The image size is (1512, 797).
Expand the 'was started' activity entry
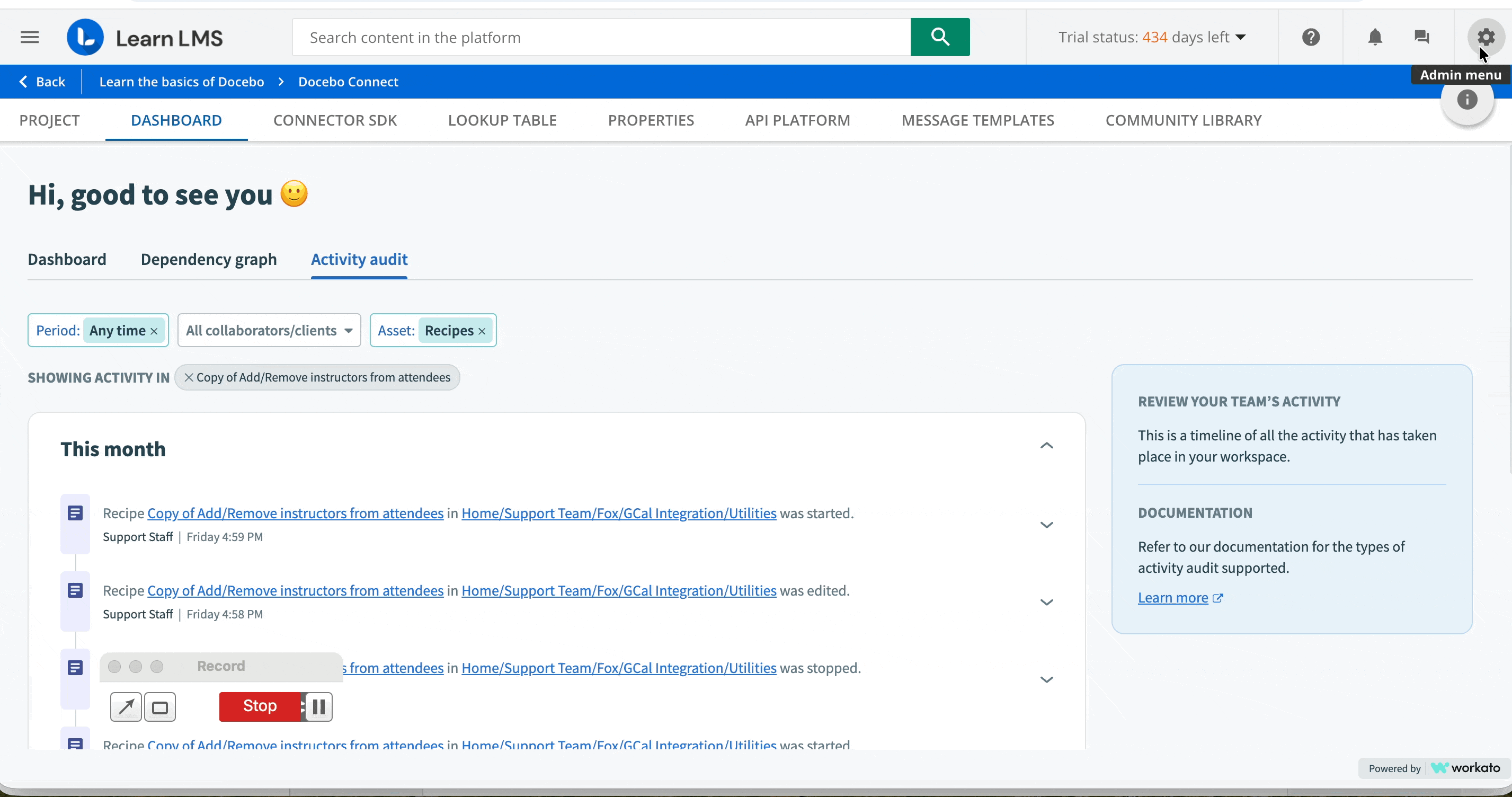pyautogui.click(x=1046, y=525)
